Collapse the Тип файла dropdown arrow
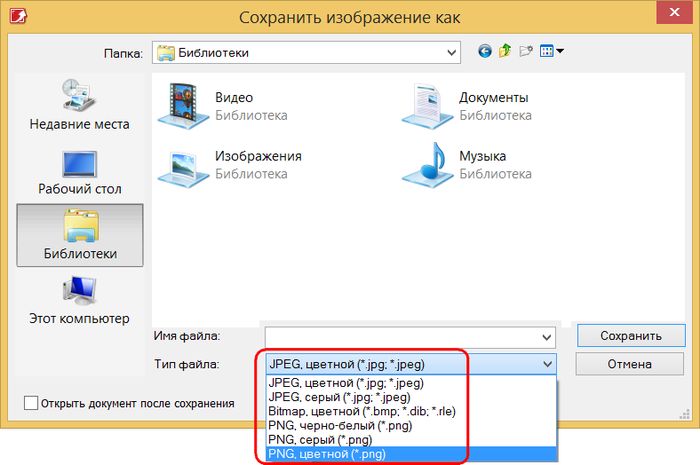 click(x=547, y=364)
